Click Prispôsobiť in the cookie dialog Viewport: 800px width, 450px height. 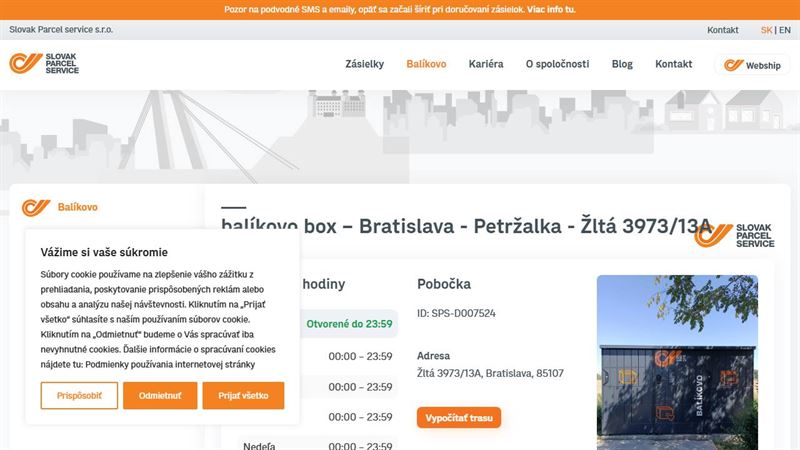(79, 395)
